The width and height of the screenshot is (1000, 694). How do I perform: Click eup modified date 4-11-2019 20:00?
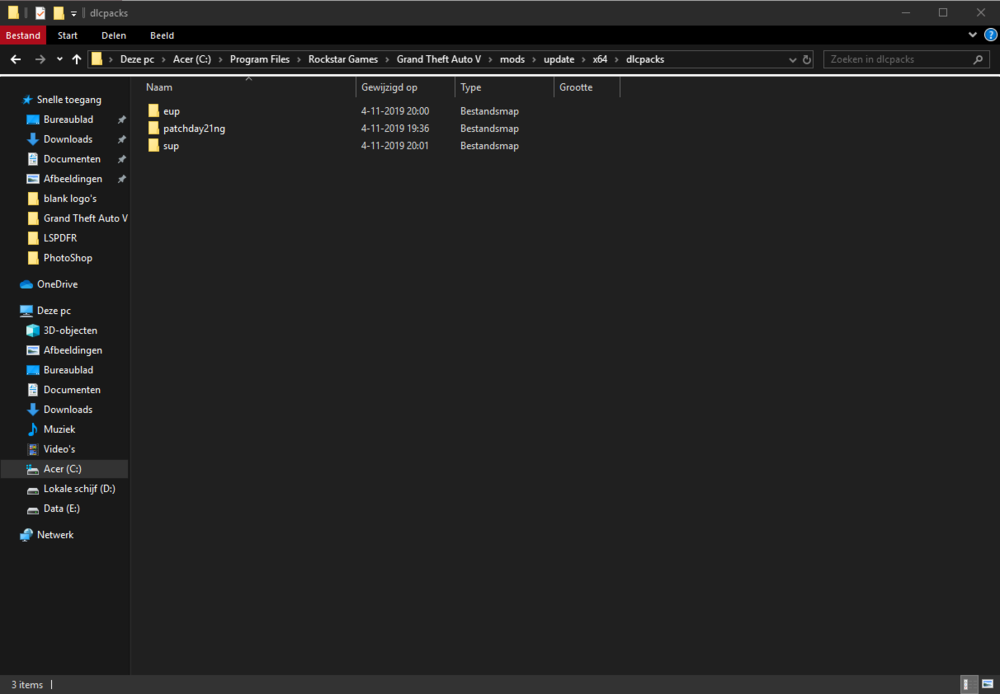[x=395, y=111]
